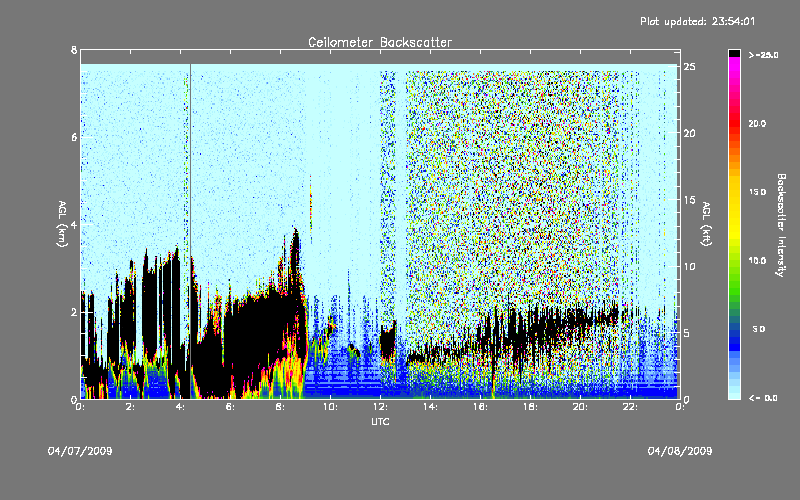Click the UTC x-axis label
This screenshot has width=800, height=500.
(x=380, y=421)
